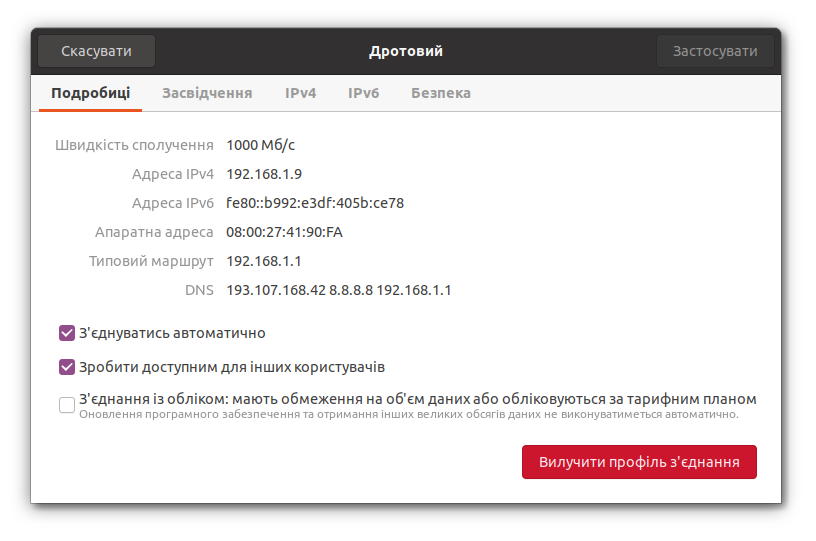This screenshot has height=541, width=816.
Task: Click the IPv6 address starting with fe80
Action: click(x=314, y=203)
